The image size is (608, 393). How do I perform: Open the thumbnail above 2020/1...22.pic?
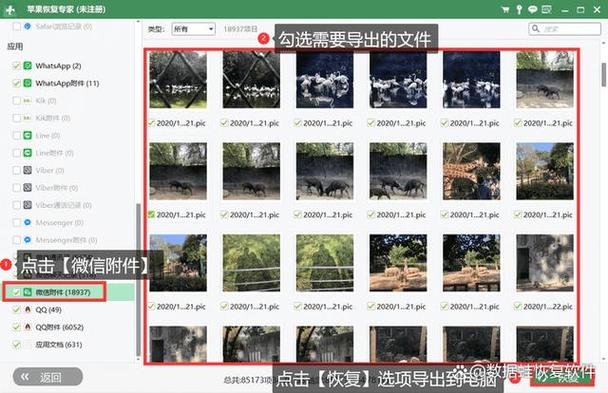(544, 263)
